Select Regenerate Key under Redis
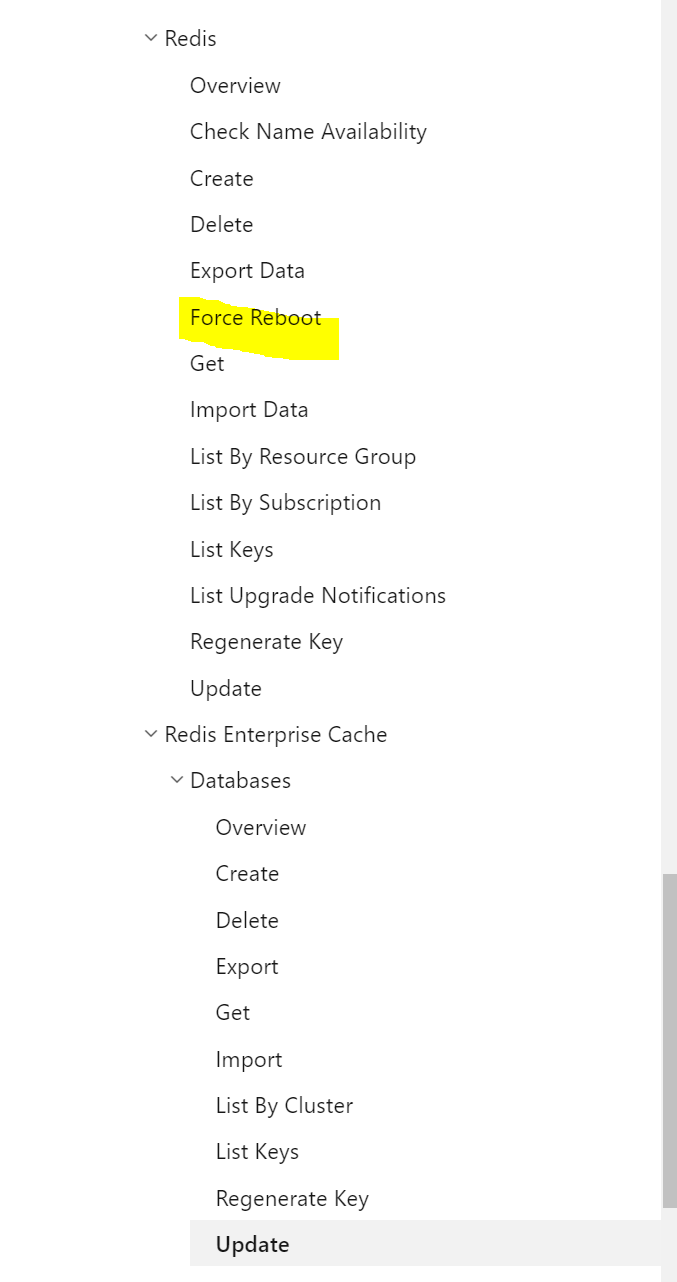The width and height of the screenshot is (677, 1282). pos(266,641)
